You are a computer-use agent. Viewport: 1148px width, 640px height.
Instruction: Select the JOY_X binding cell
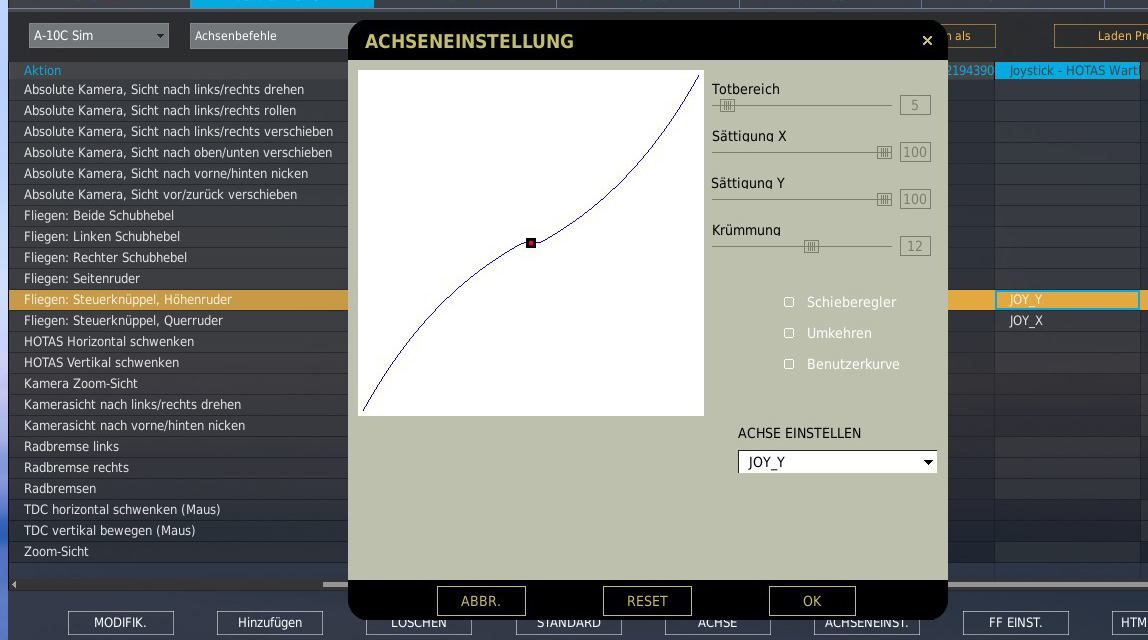coord(1026,321)
